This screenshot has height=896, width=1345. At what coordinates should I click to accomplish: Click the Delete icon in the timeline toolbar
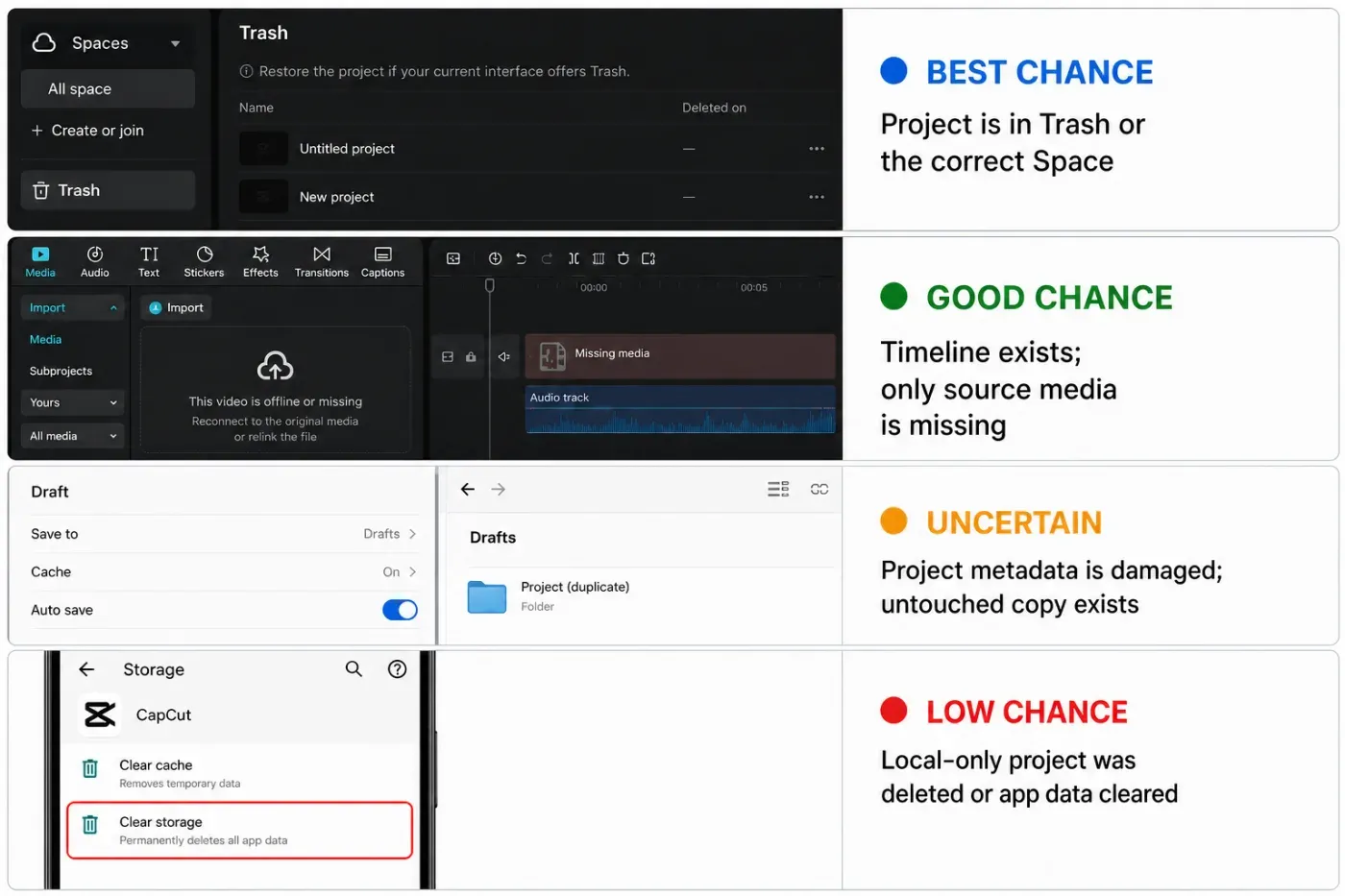pyautogui.click(x=624, y=258)
